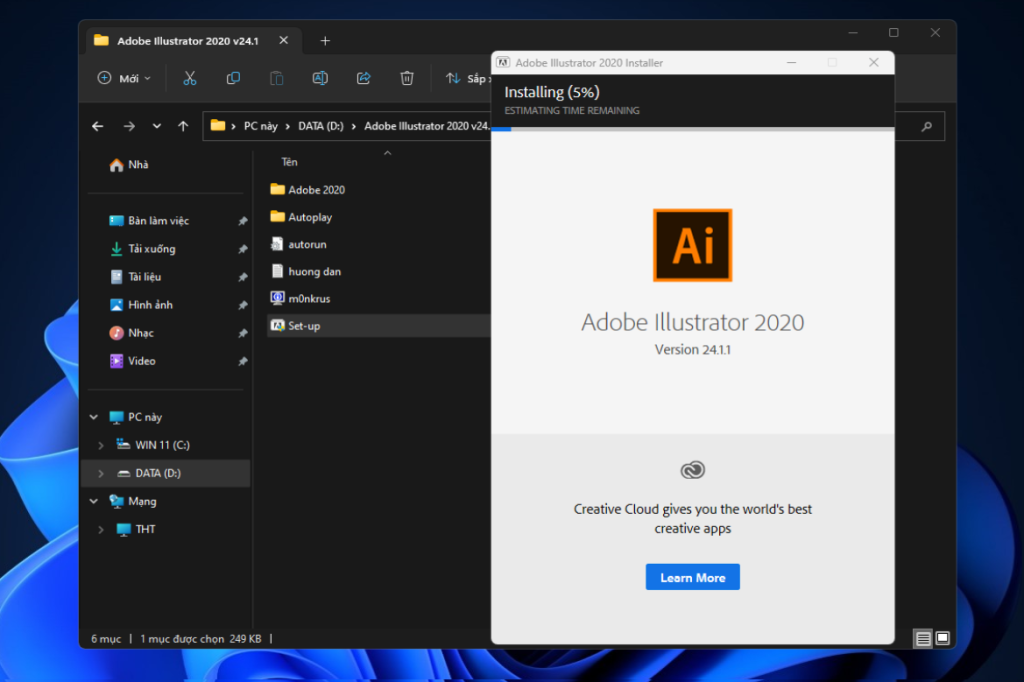This screenshot has height=682, width=1024.
Task: Expand the DATA (D:) drive node
Action: pyautogui.click(x=101, y=474)
